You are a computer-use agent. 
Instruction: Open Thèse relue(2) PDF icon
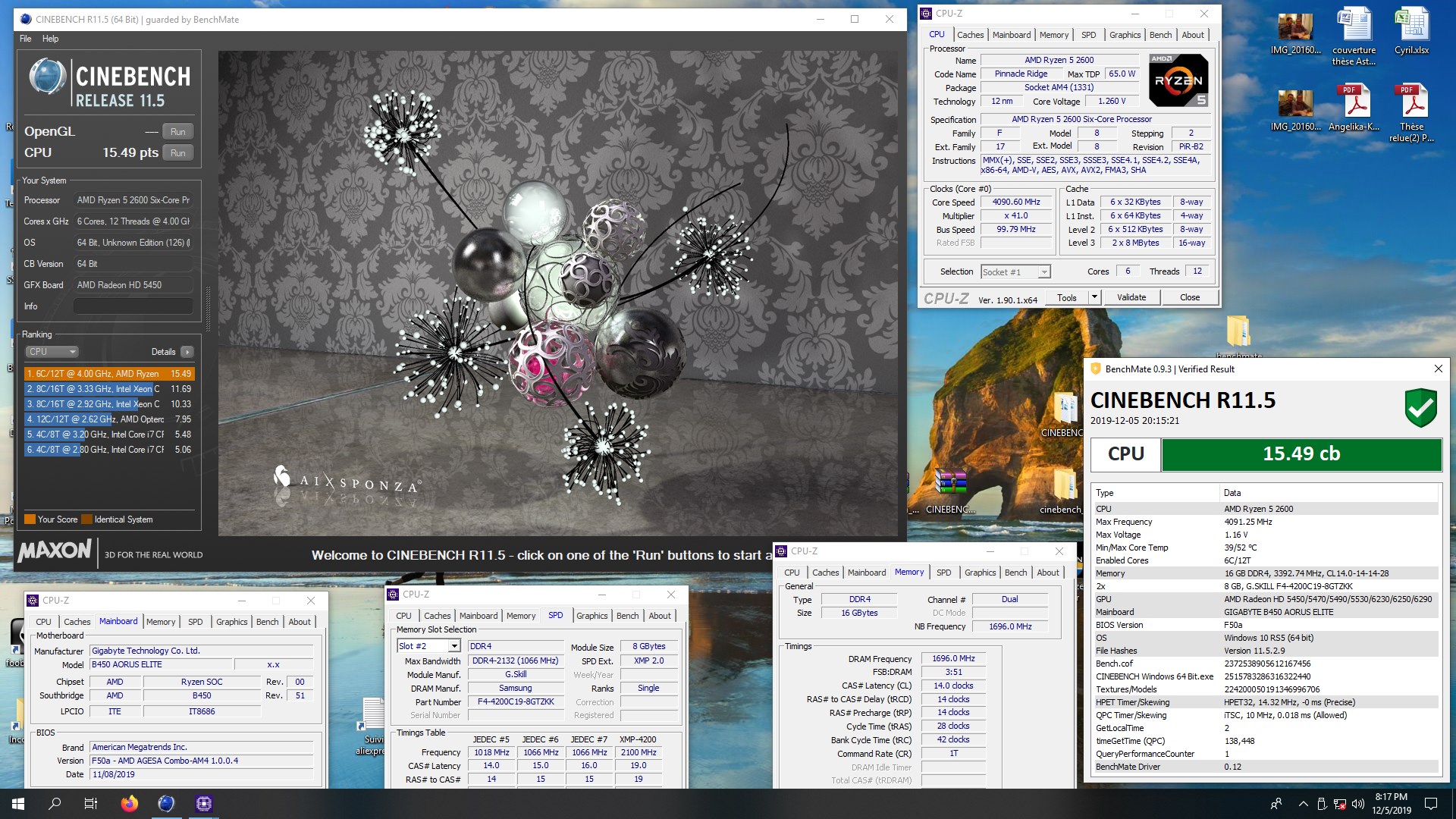[1412, 112]
